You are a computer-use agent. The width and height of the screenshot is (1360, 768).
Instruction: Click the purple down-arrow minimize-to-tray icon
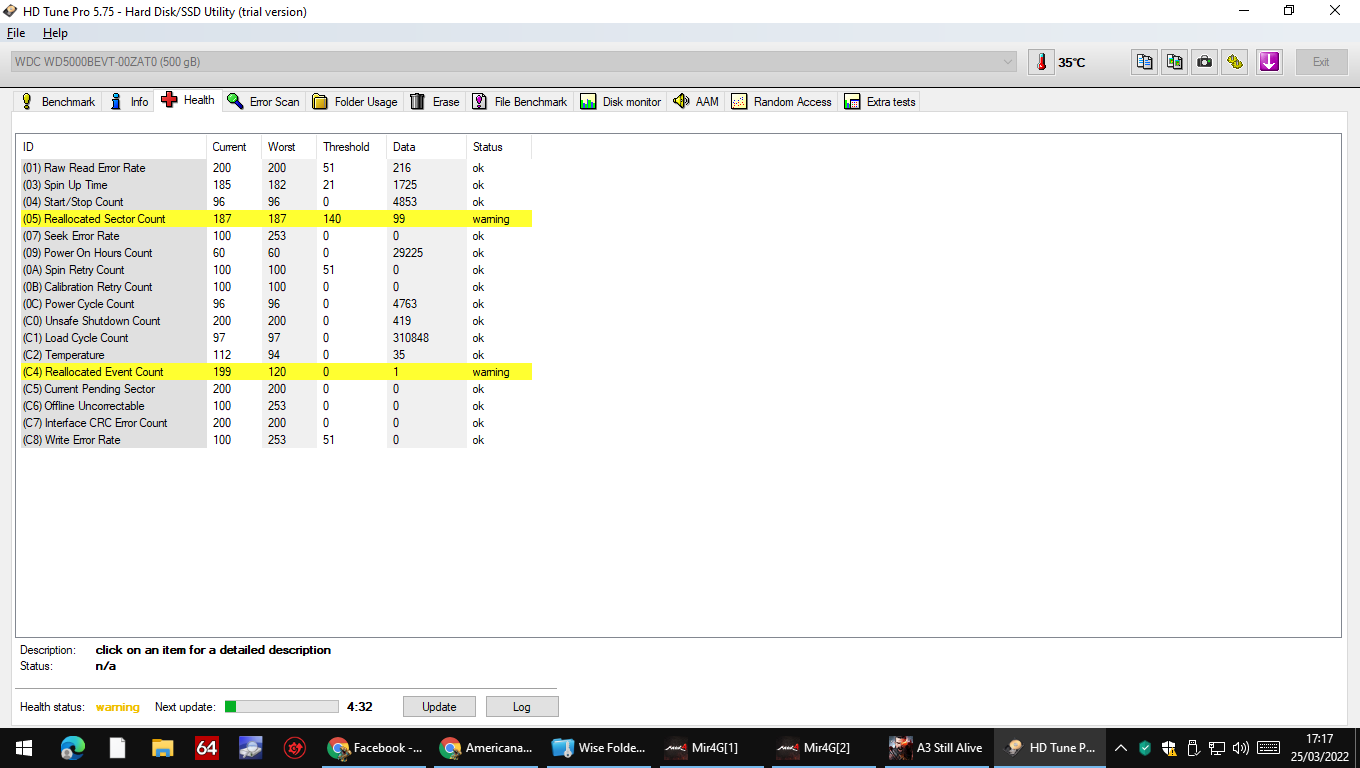click(x=1269, y=62)
